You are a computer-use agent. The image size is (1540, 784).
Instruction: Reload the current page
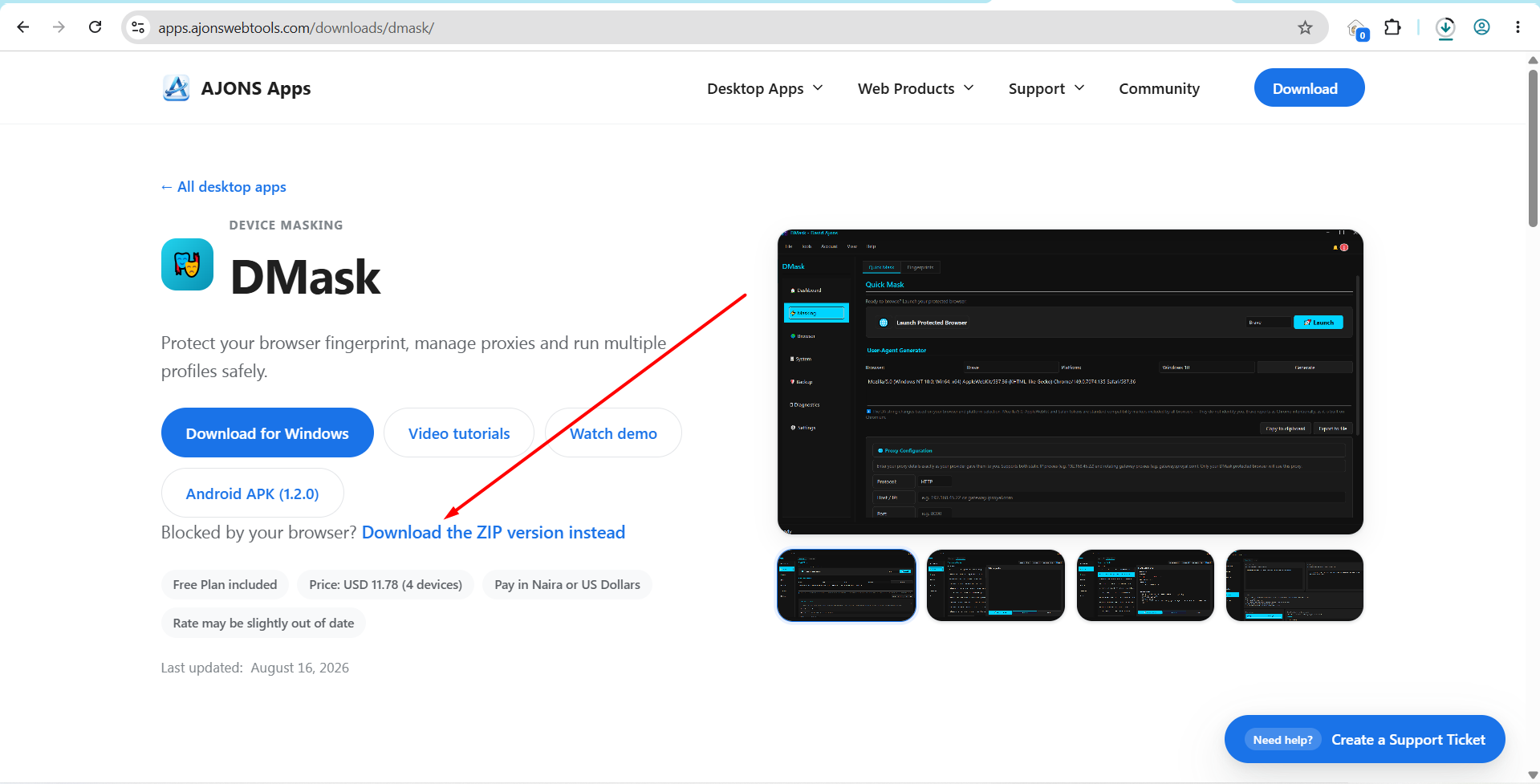[95, 27]
